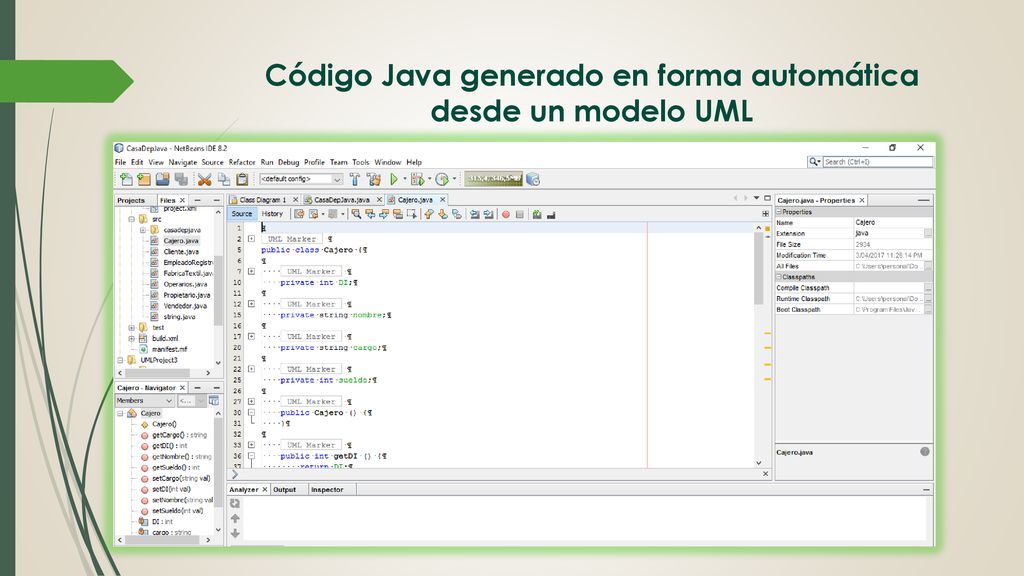Screen dimensions: 1024x576
Task: Select Cliente.java in the Files tree
Action: 181,251
